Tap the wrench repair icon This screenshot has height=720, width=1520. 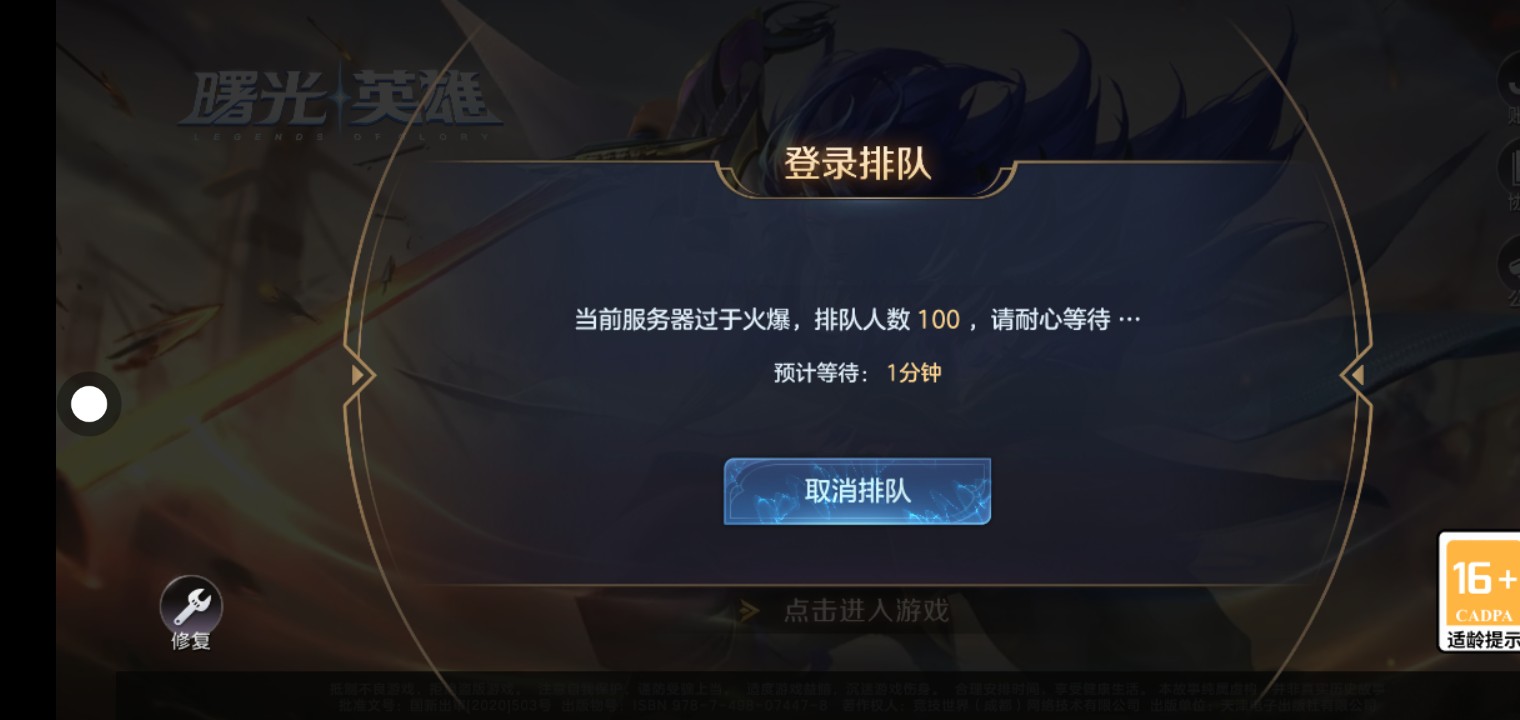[191, 606]
